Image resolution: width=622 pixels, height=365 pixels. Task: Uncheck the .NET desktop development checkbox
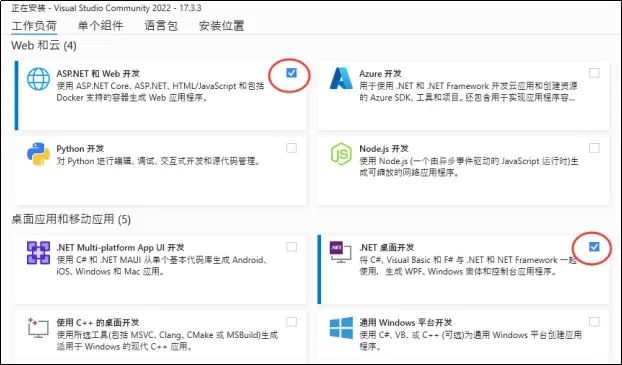(594, 247)
